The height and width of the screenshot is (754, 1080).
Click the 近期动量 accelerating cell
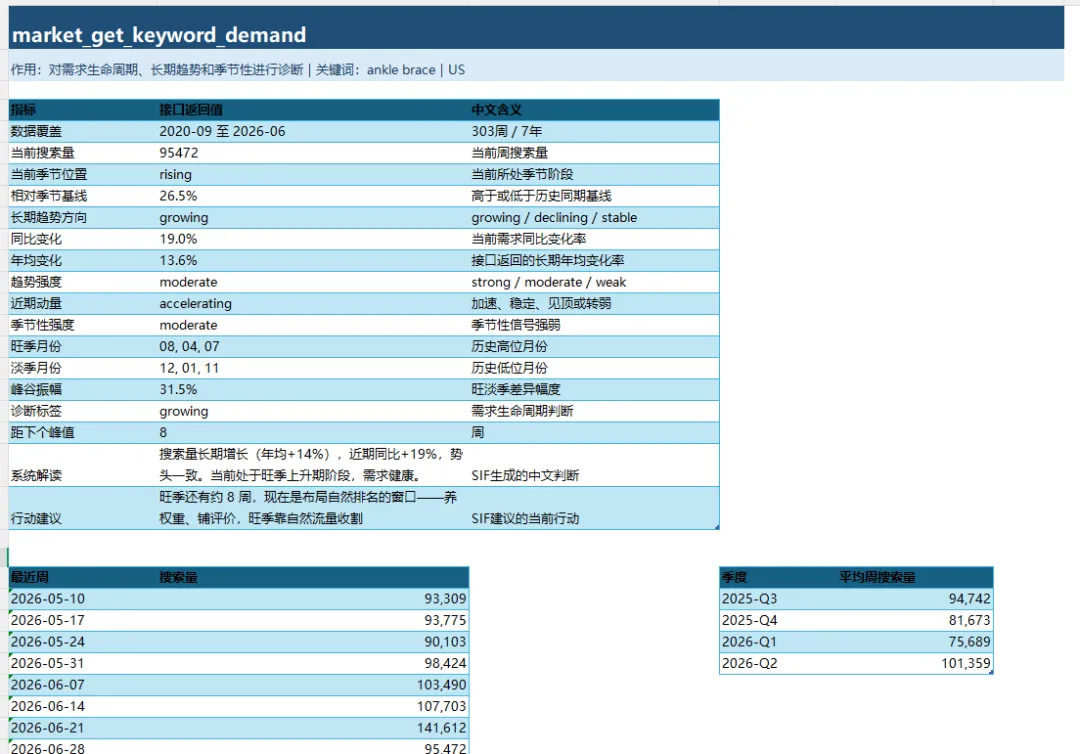[313, 304]
